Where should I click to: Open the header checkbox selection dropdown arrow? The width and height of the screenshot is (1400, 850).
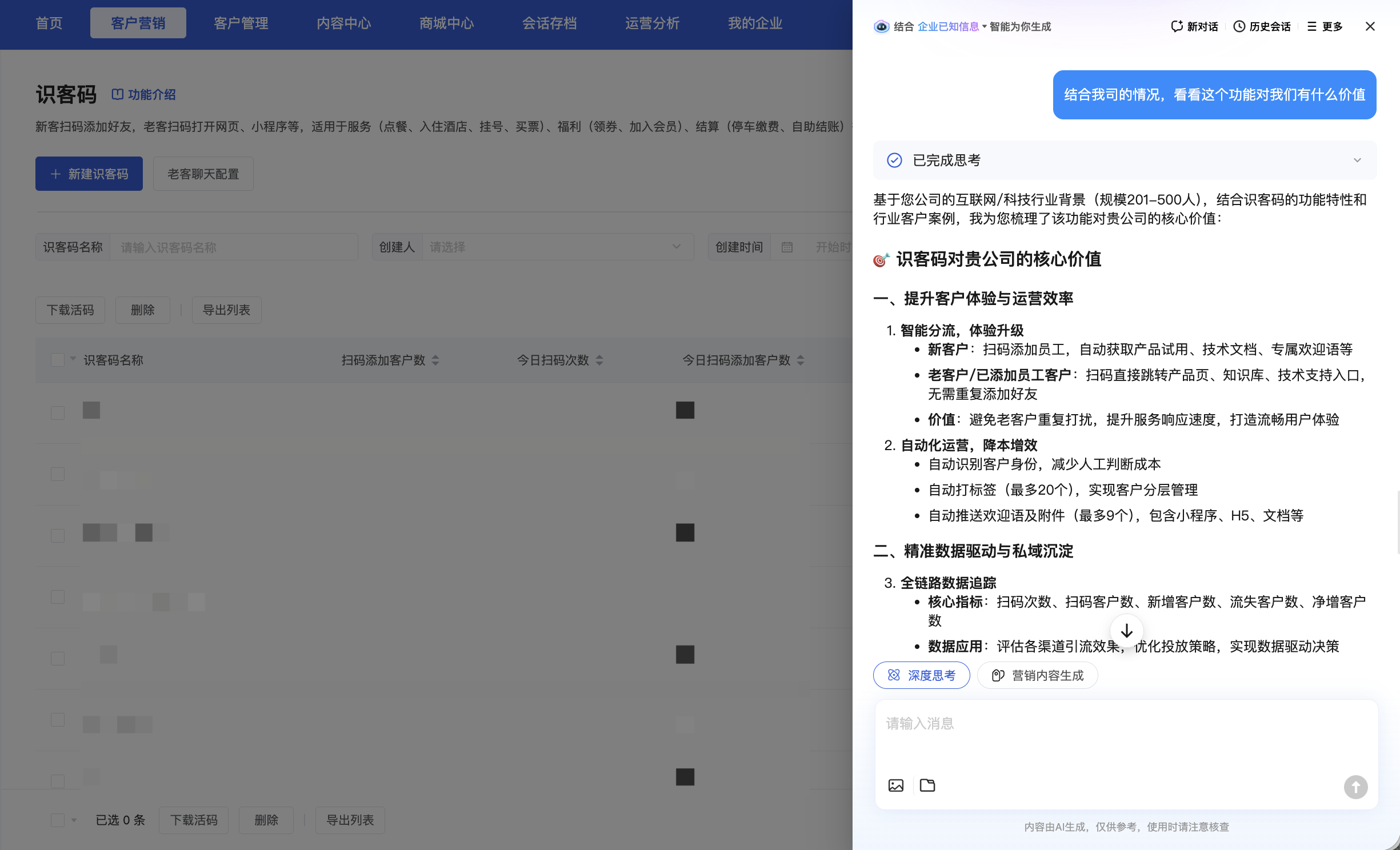[73, 359]
